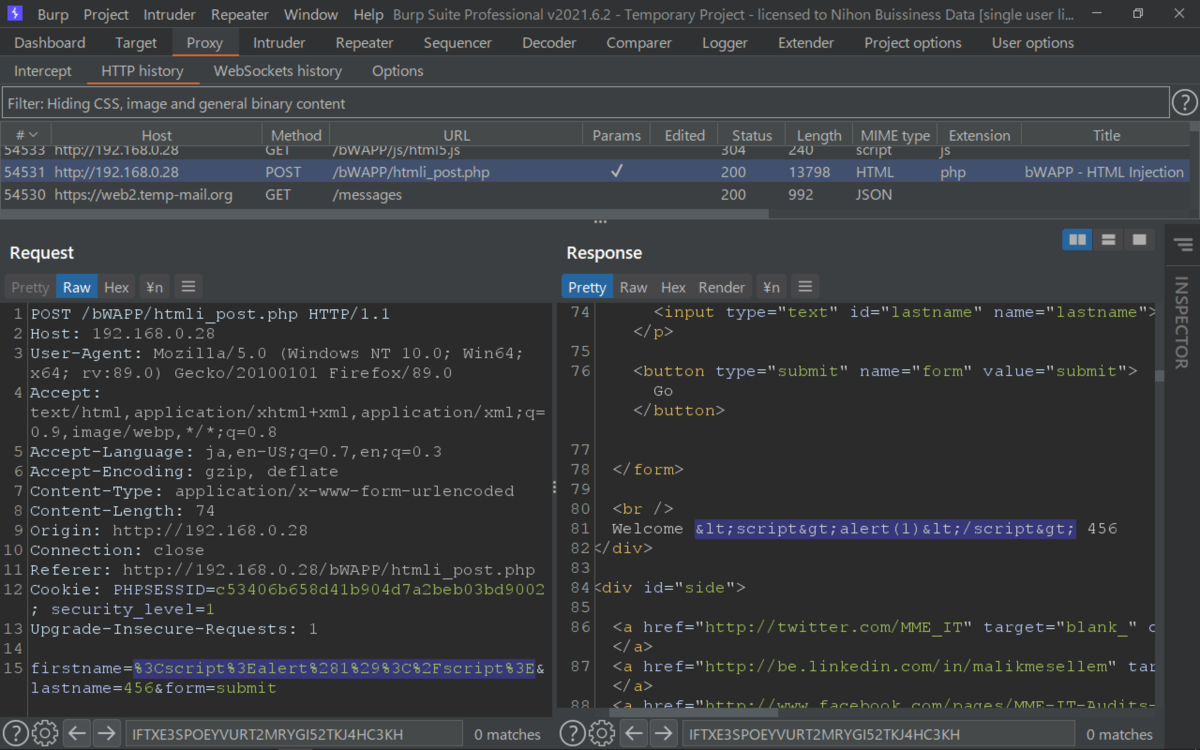
Task: Switch to the Target tab
Action: (x=136, y=43)
